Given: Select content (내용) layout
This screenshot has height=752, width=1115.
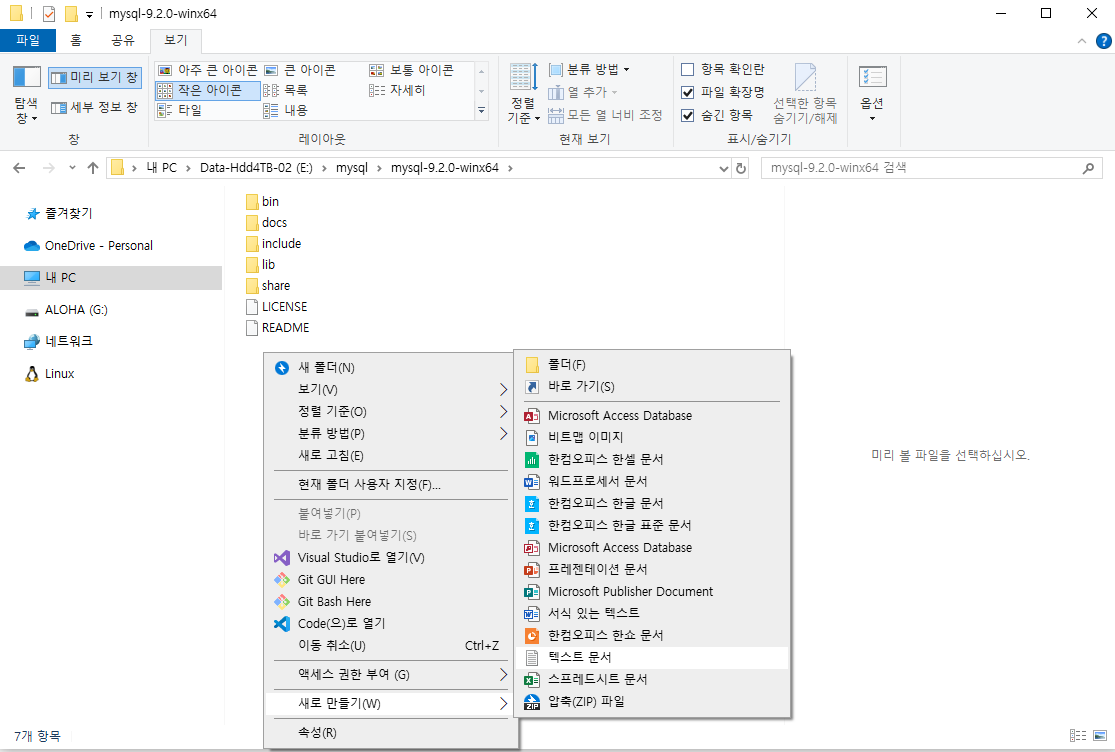Looking at the screenshot, I should click(x=285, y=110).
